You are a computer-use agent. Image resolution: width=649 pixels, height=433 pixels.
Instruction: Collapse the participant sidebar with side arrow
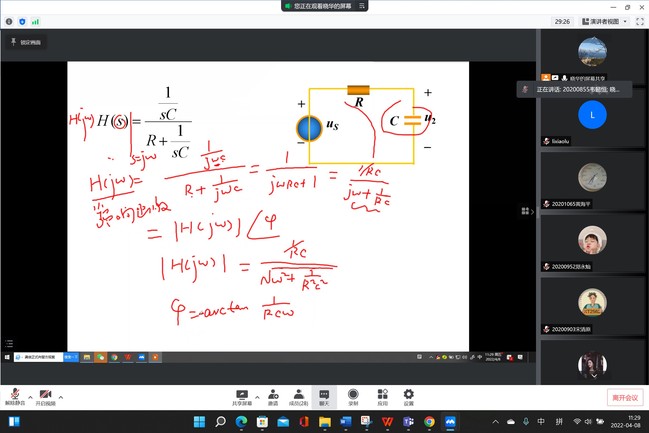coord(526,210)
